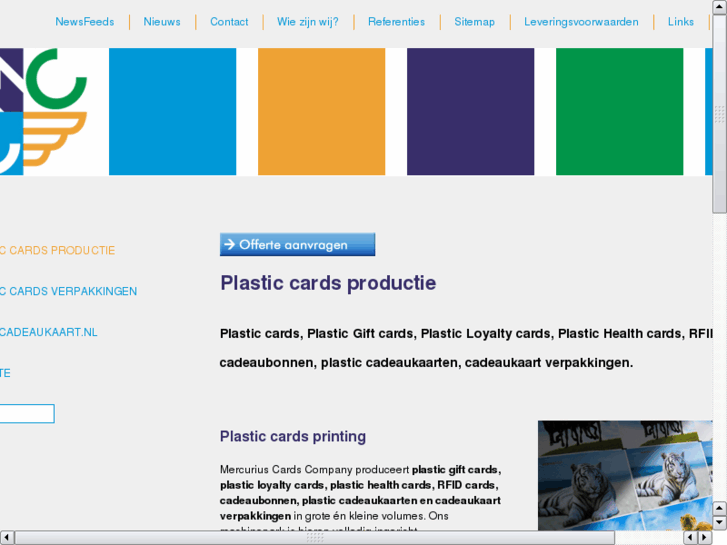Click the Mercurius Cards Company logo
The image size is (727, 545).
click(x=43, y=111)
